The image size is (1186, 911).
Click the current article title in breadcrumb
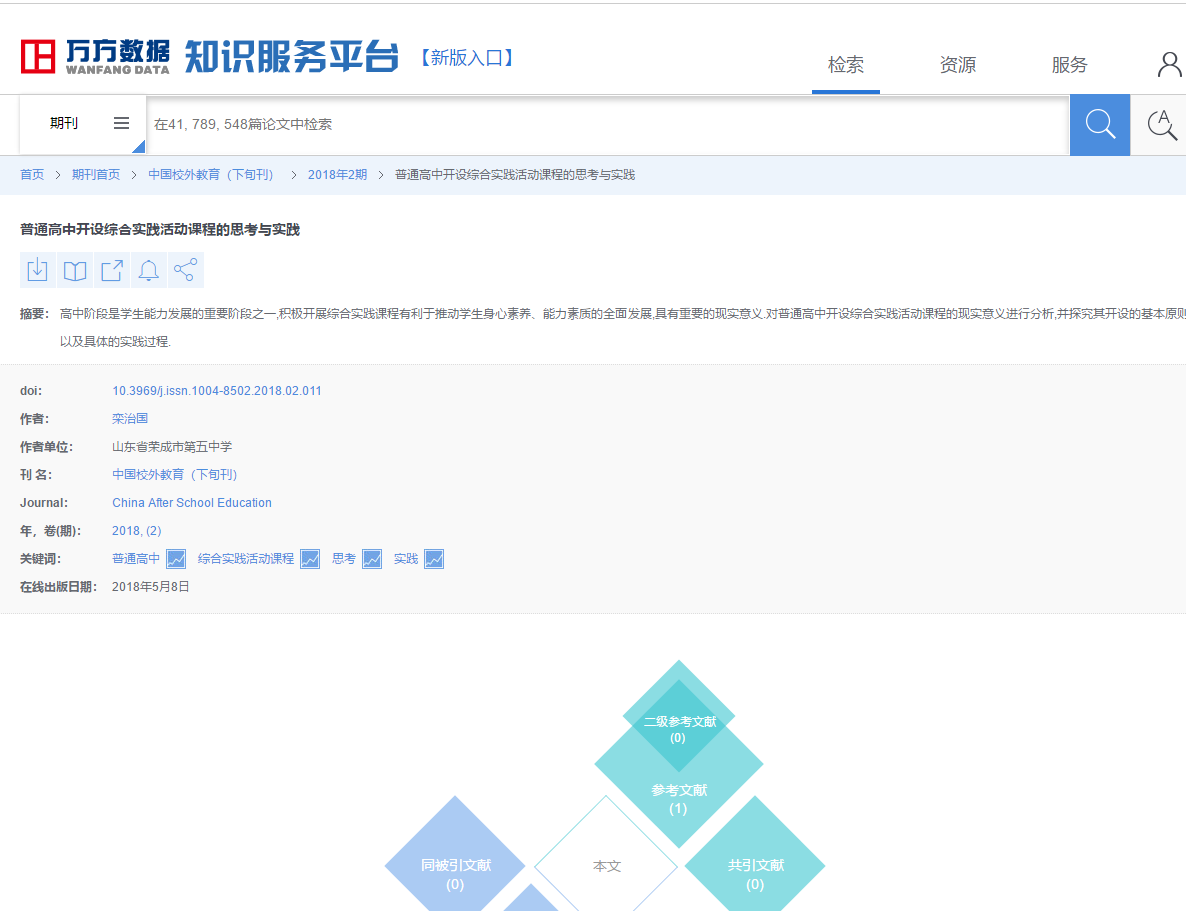[x=515, y=175]
